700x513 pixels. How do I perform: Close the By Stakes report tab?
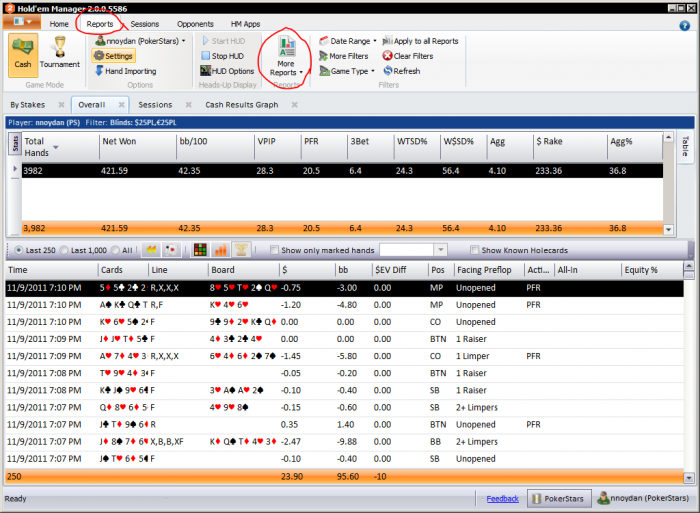62,104
